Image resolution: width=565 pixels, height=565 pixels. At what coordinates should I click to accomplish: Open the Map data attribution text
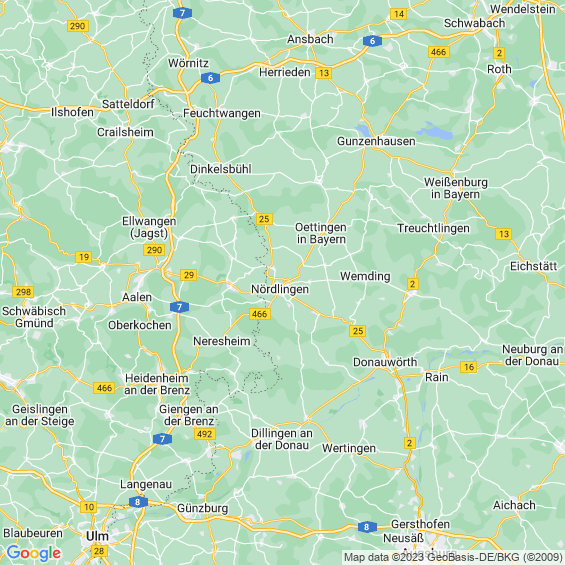tap(453, 557)
